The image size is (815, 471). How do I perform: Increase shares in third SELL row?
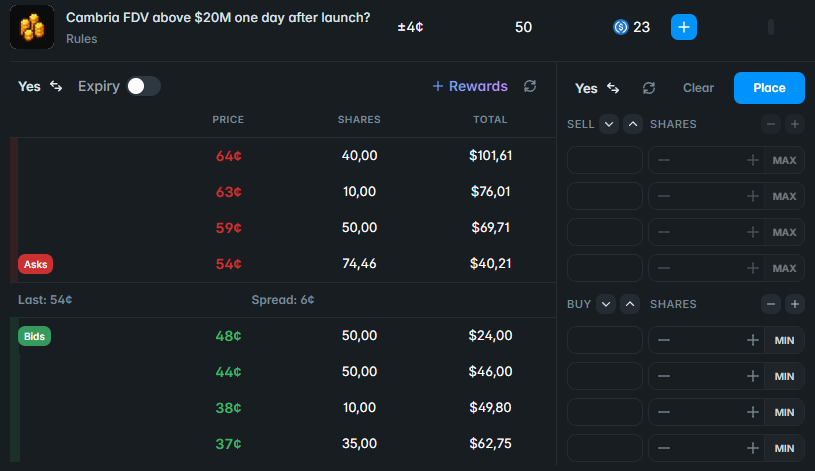pos(752,232)
